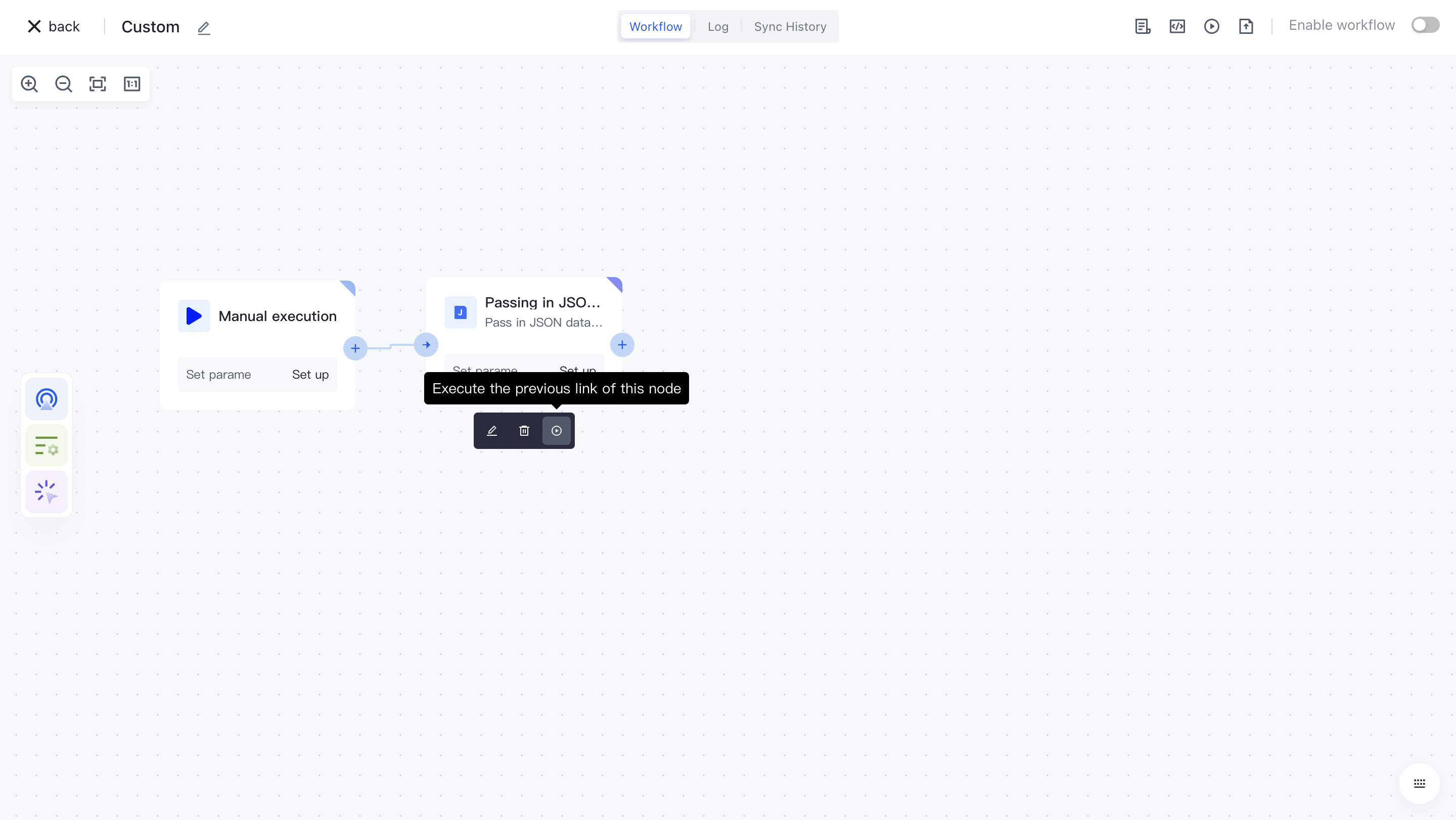Execute previous link play icon

(557, 431)
